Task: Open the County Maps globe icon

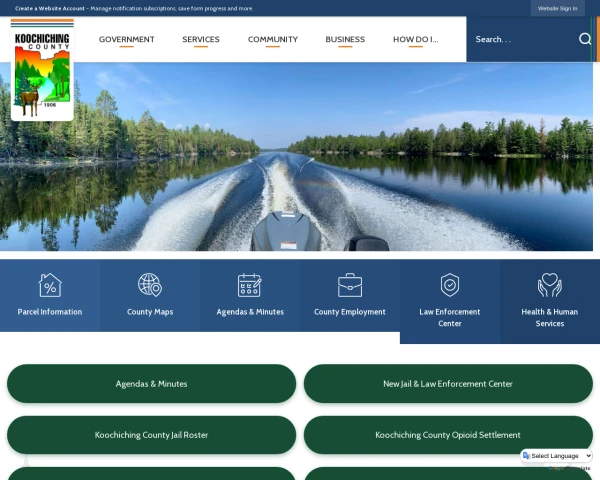Action: [150, 285]
